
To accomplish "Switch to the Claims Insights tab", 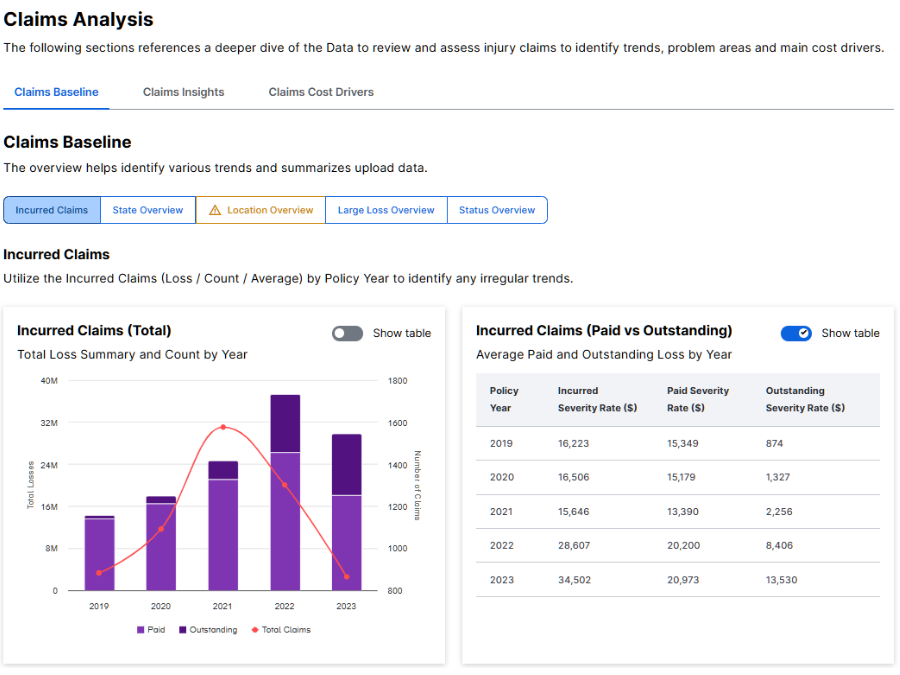I will [x=183, y=91].
